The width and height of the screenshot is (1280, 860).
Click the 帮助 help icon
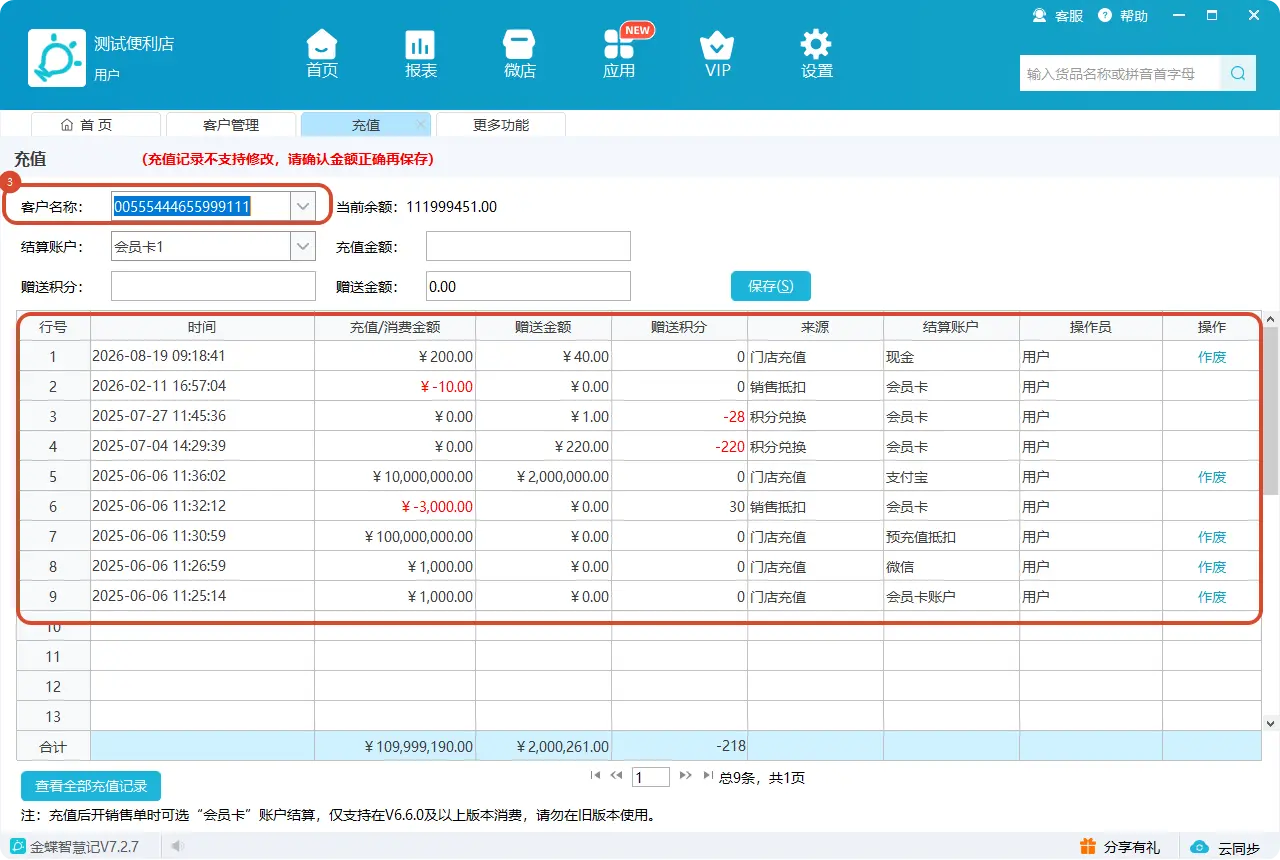(1105, 15)
